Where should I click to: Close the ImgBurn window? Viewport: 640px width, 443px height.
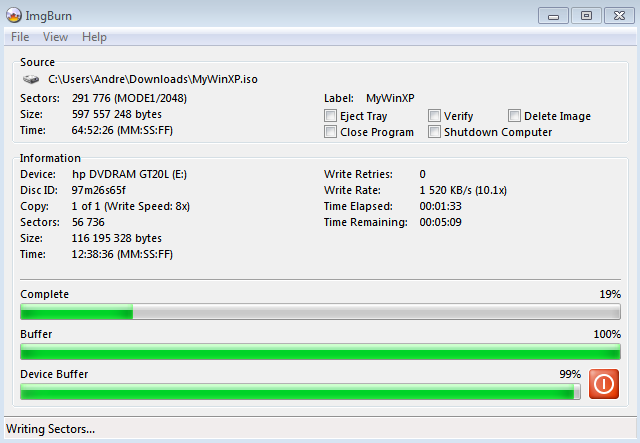pos(616,15)
